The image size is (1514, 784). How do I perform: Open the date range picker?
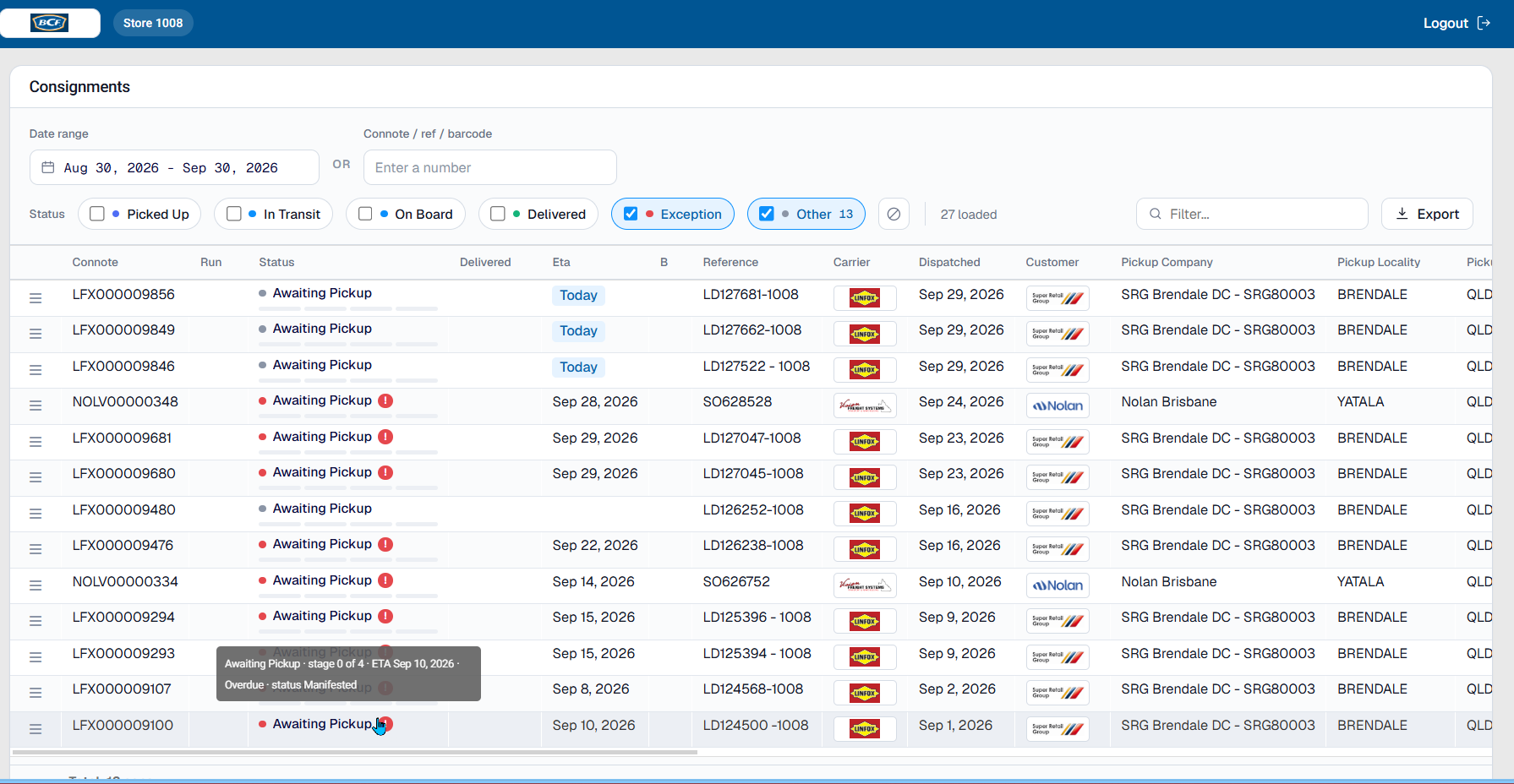click(x=174, y=167)
